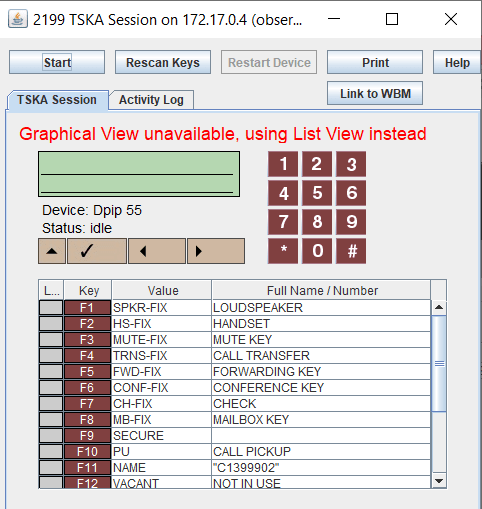Select the SPKR-FIX value cell
Screen dimensions: 482x509
pyautogui.click(x=161, y=308)
